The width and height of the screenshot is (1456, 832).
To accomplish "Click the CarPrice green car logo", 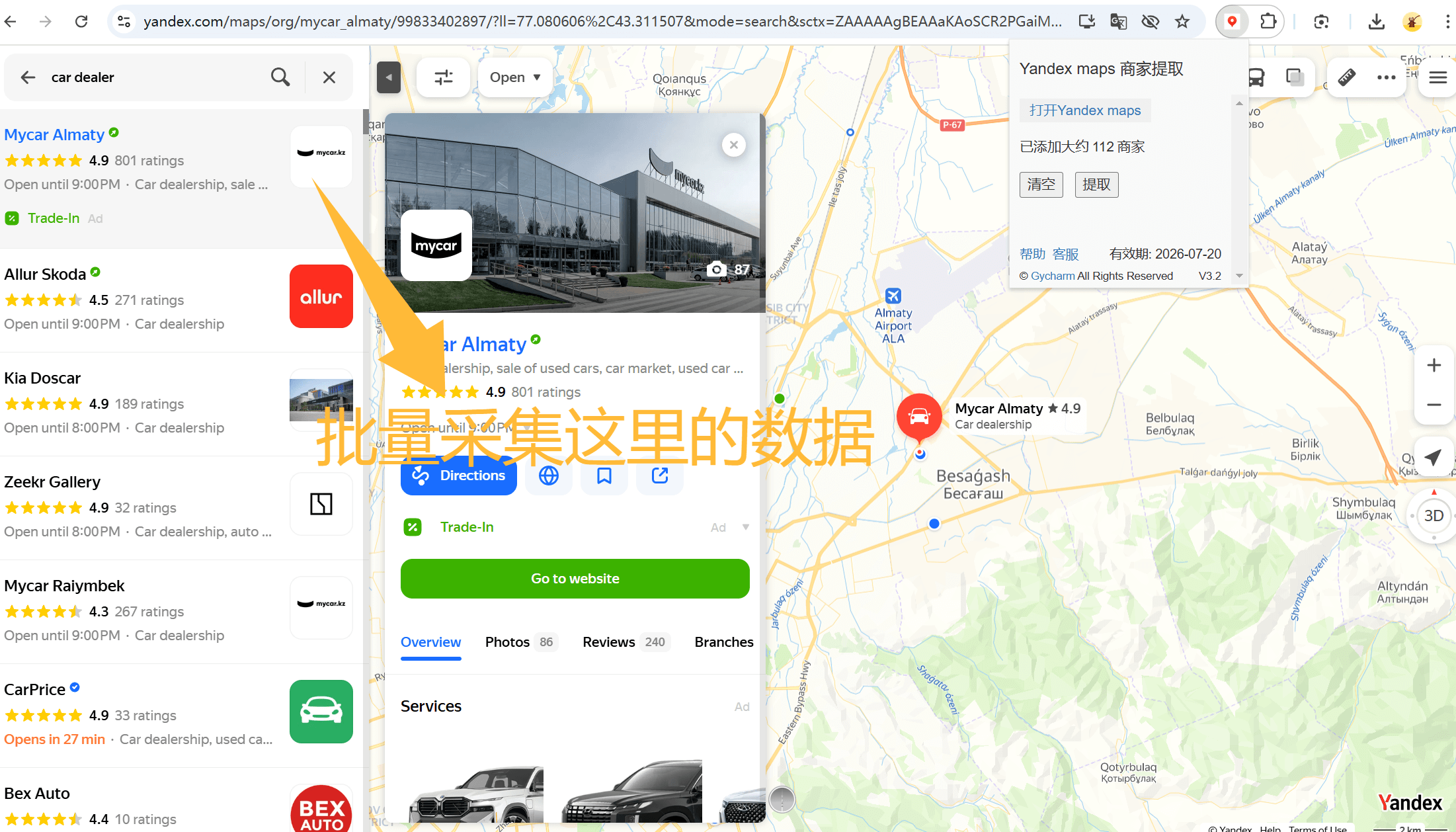I will pos(321,712).
